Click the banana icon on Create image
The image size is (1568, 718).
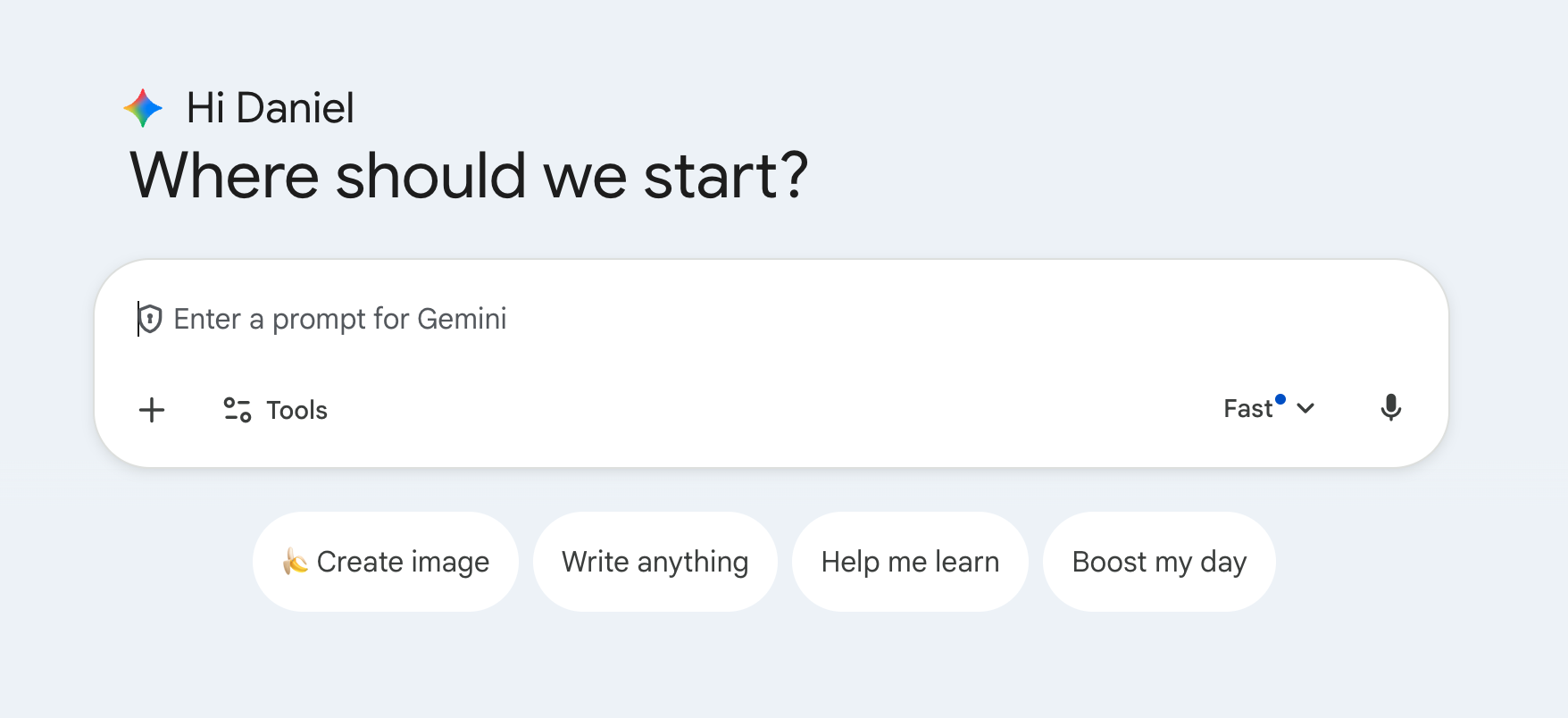point(295,562)
